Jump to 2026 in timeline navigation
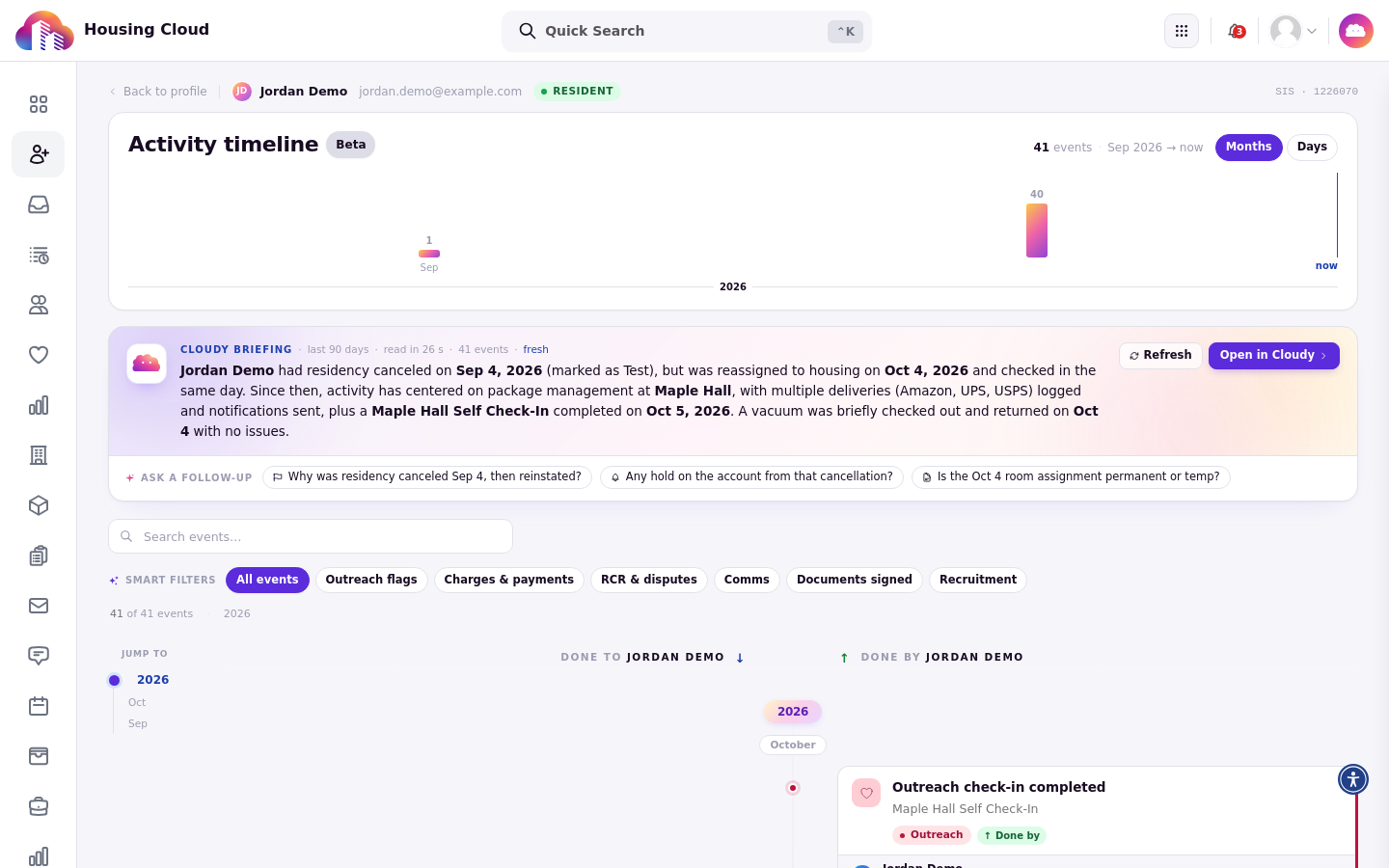 tap(152, 680)
